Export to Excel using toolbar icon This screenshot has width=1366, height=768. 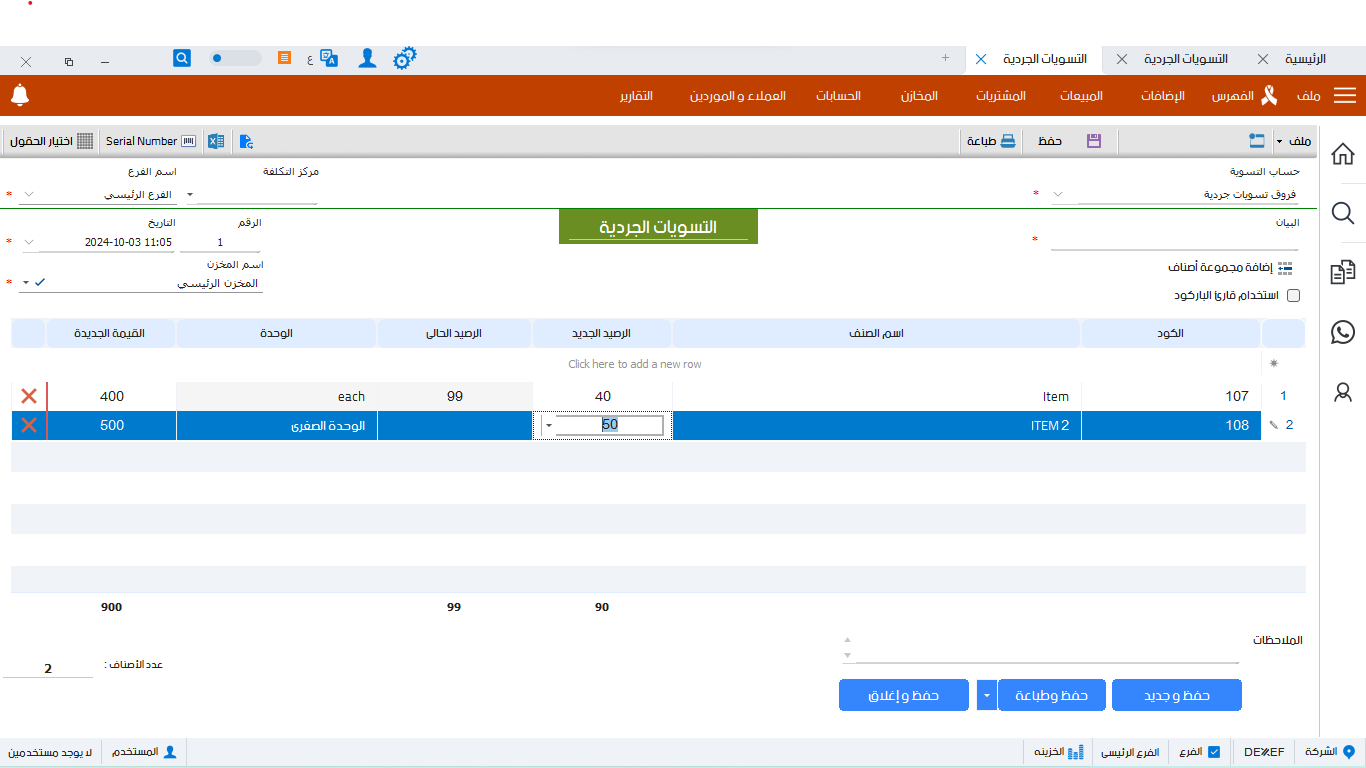pyautogui.click(x=216, y=141)
